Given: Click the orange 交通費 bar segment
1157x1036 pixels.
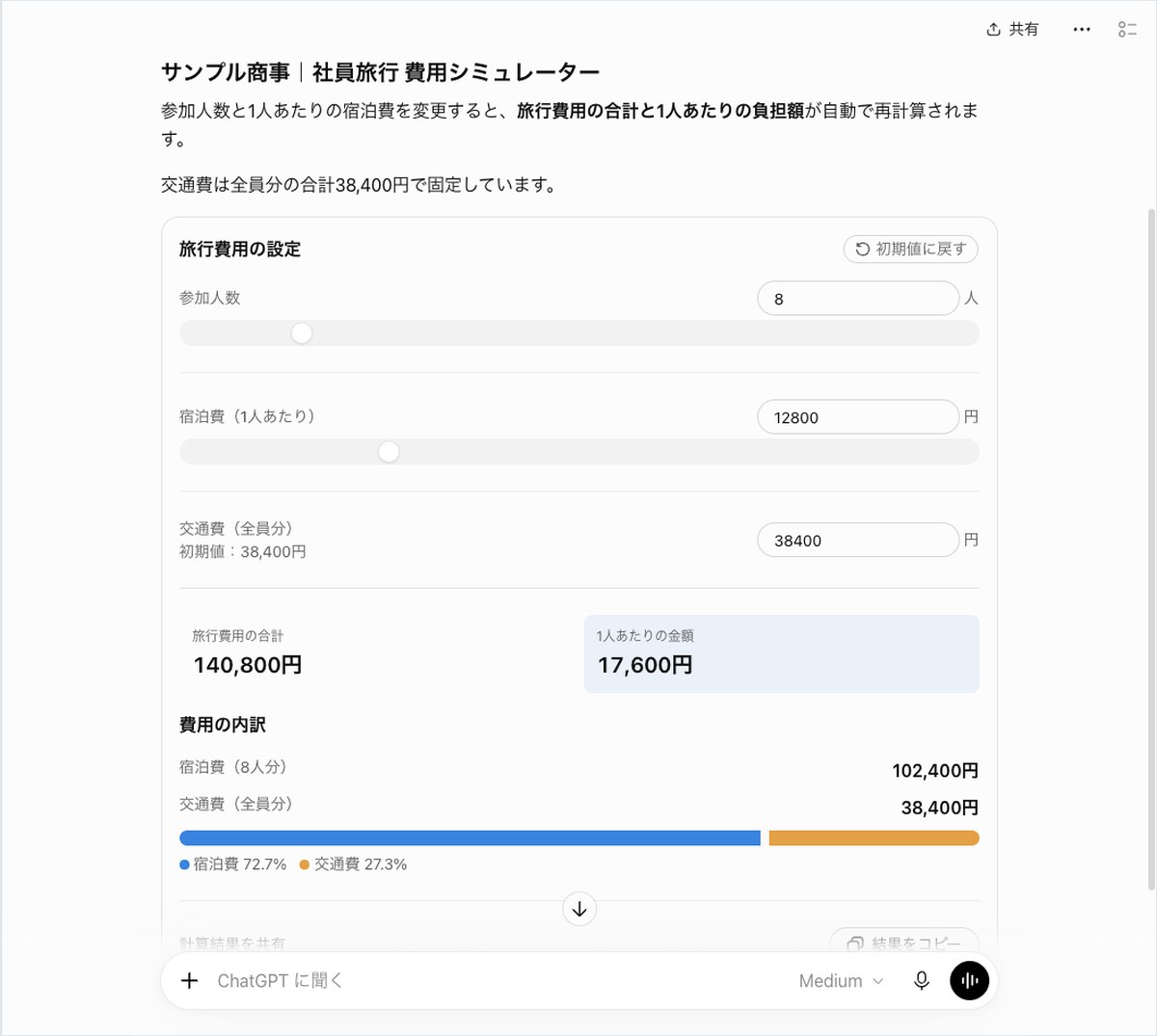Looking at the screenshot, I should [x=874, y=838].
